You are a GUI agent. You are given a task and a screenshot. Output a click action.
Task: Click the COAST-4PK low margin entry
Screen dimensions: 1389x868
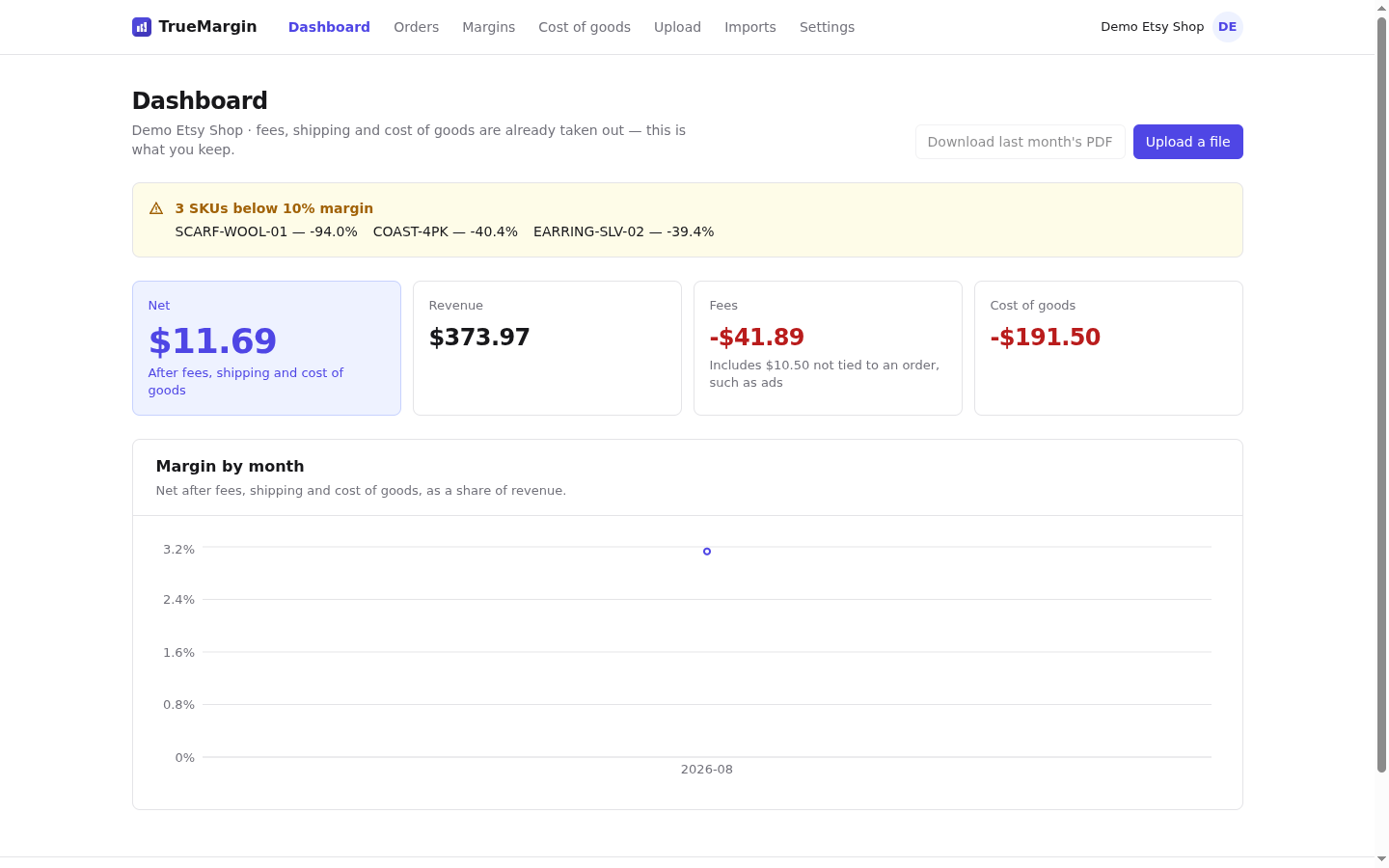point(446,231)
